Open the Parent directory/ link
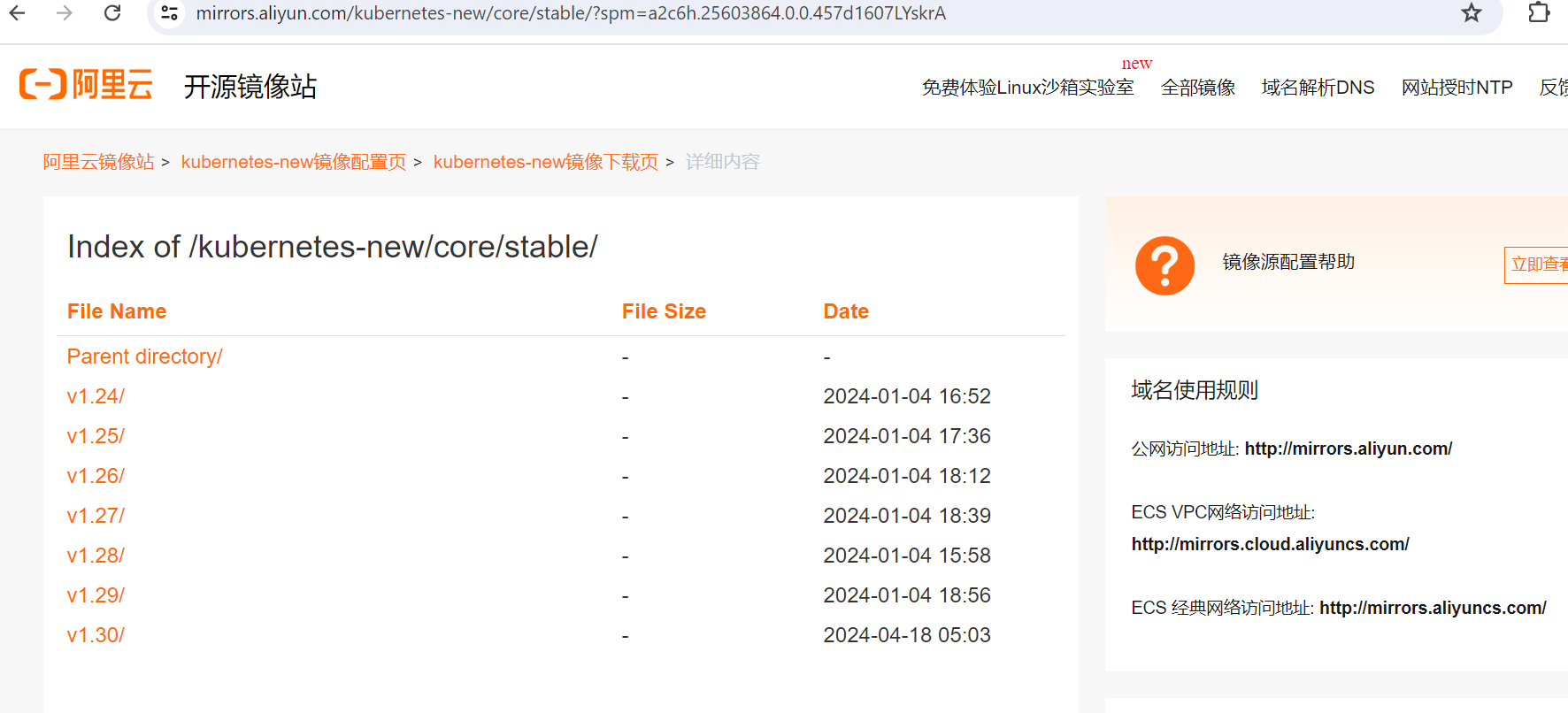 coord(145,356)
